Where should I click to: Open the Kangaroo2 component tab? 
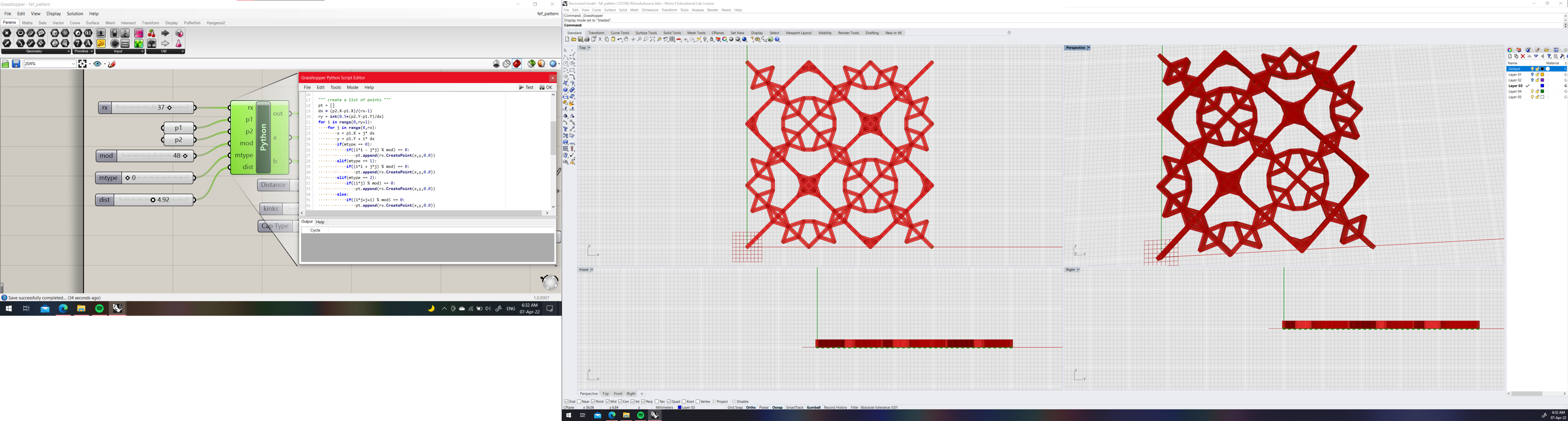coord(216,23)
